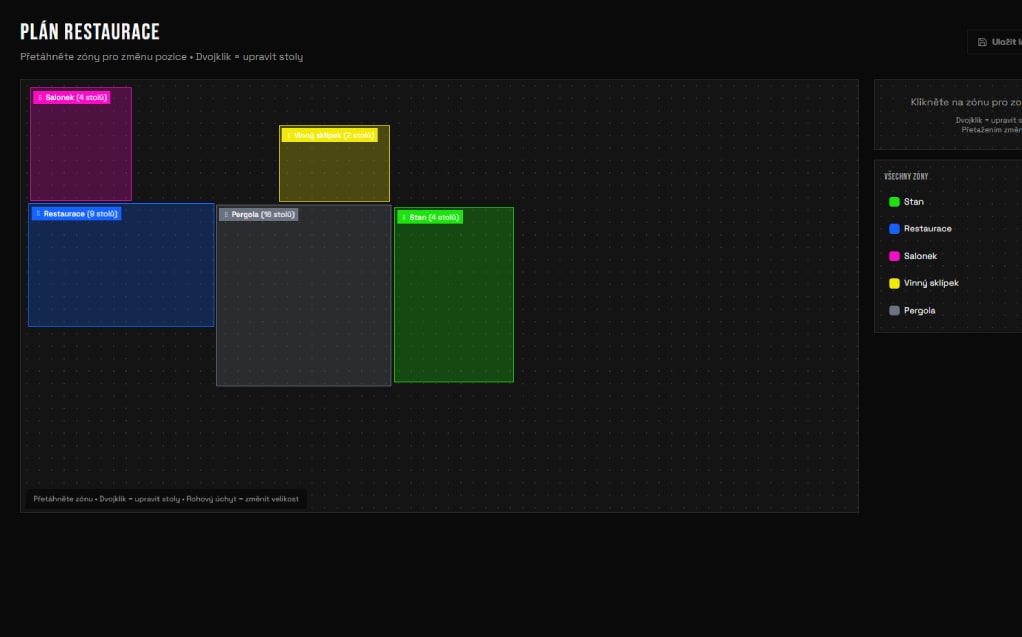The width and height of the screenshot is (1022, 637).
Task: Choose Pergola in the Všechny zóny list
Action: [919, 311]
